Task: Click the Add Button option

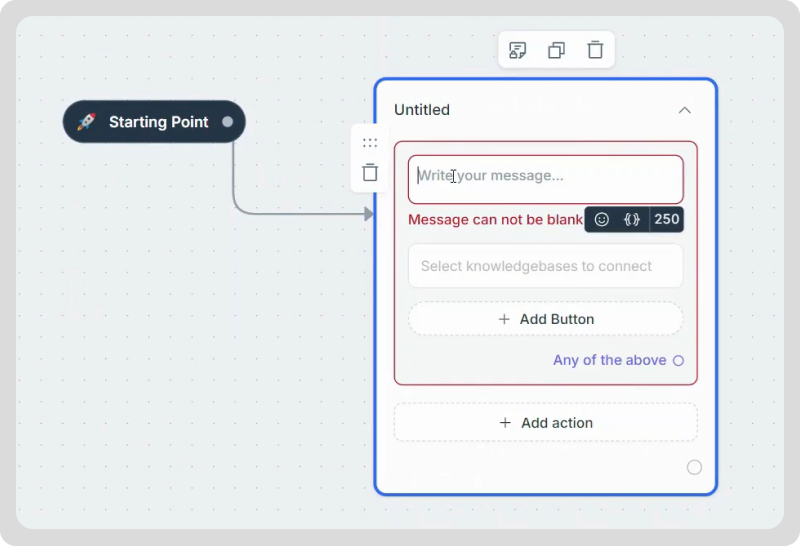Action: (545, 319)
